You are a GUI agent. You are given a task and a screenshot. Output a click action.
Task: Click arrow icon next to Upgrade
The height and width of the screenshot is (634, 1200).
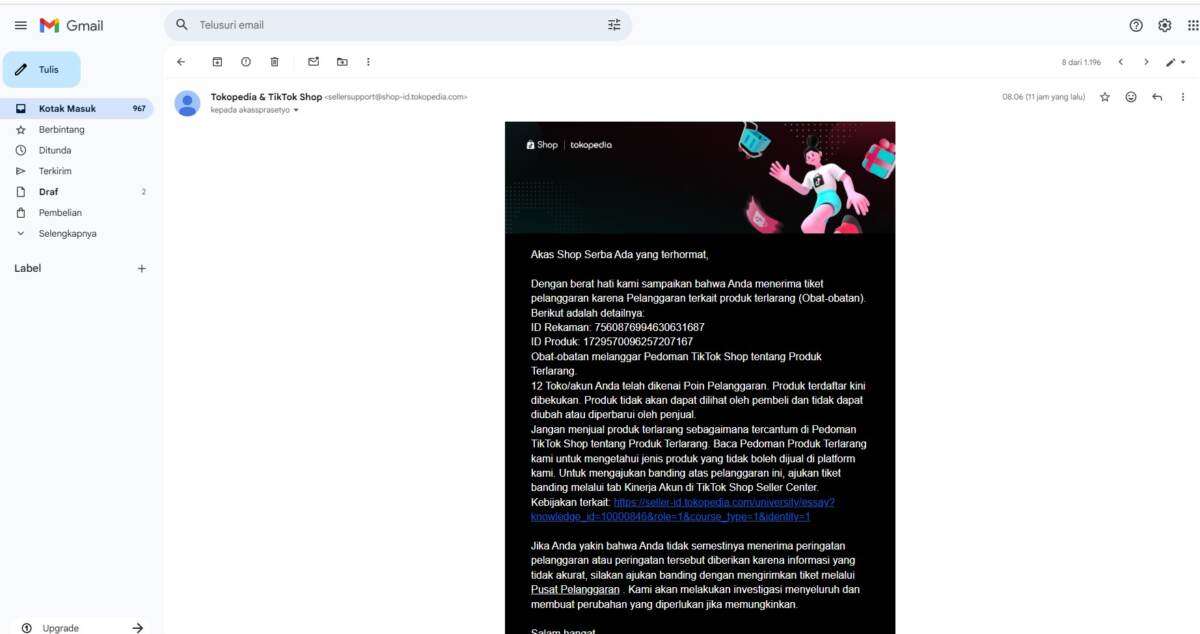click(x=137, y=627)
